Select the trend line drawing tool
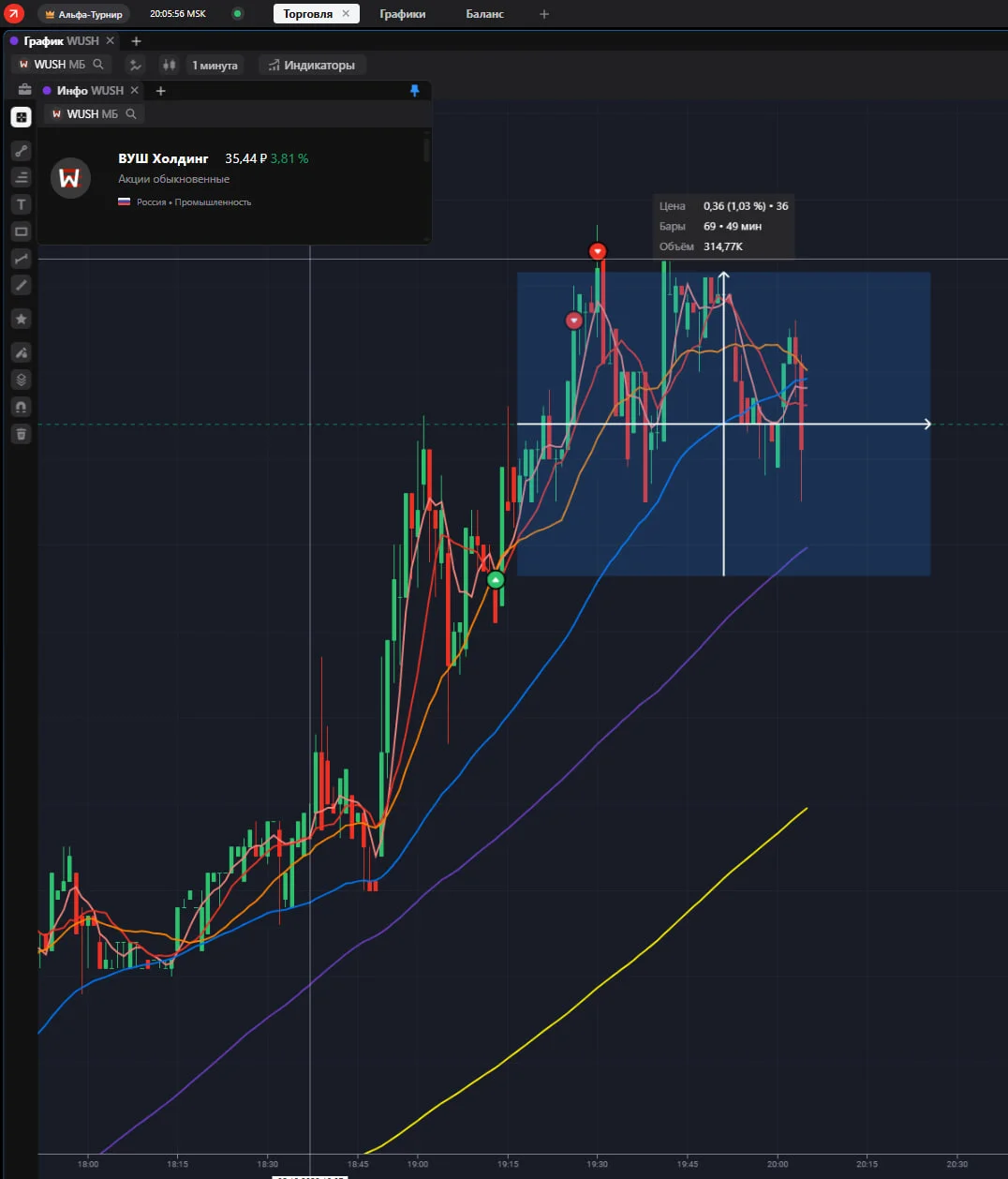 (22, 151)
